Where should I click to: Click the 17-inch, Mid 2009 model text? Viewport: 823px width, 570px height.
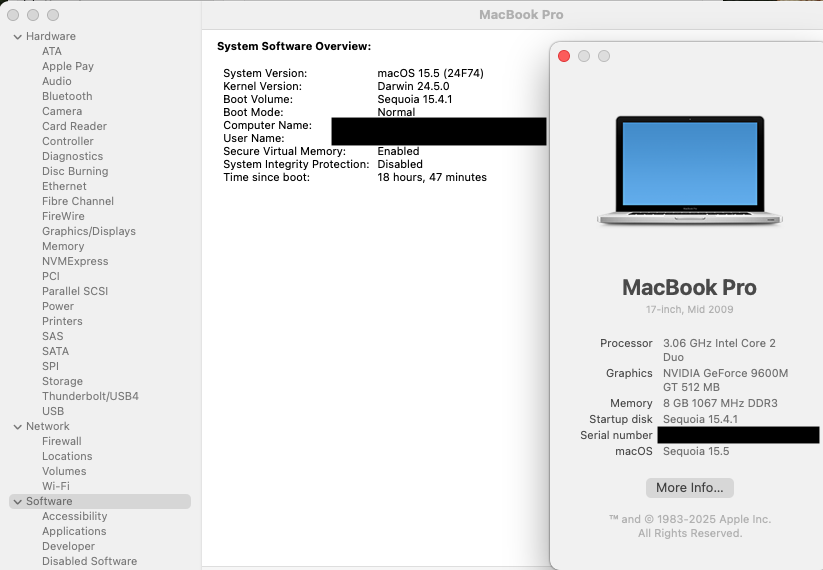point(689,310)
